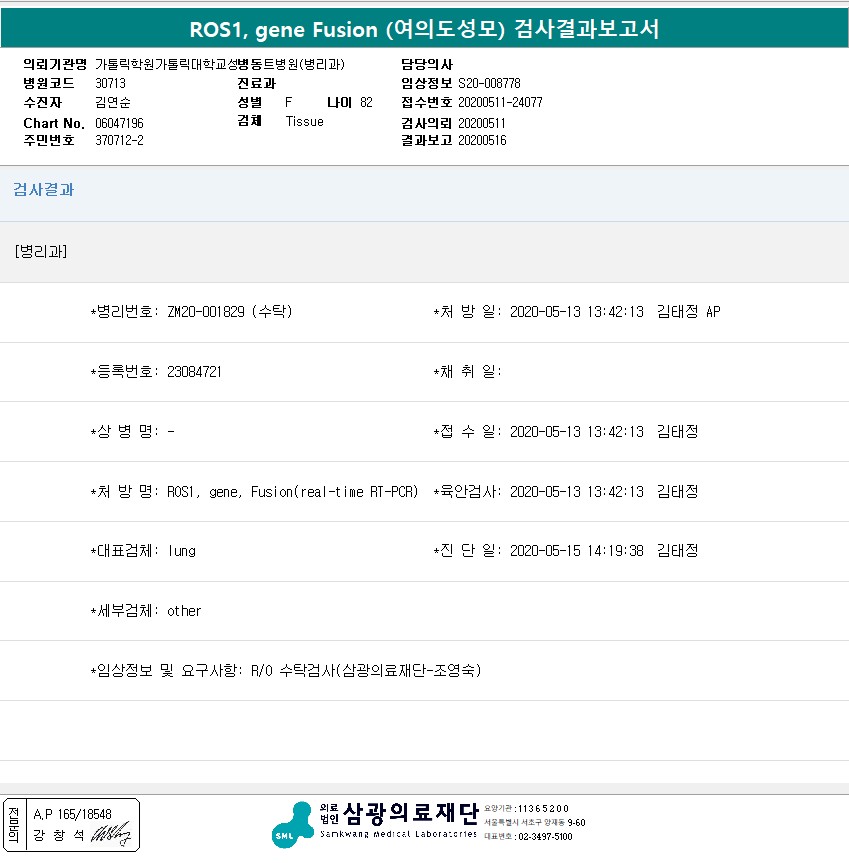Click the patient name 김연순
This screenshot has height=863, width=849.
112,103
